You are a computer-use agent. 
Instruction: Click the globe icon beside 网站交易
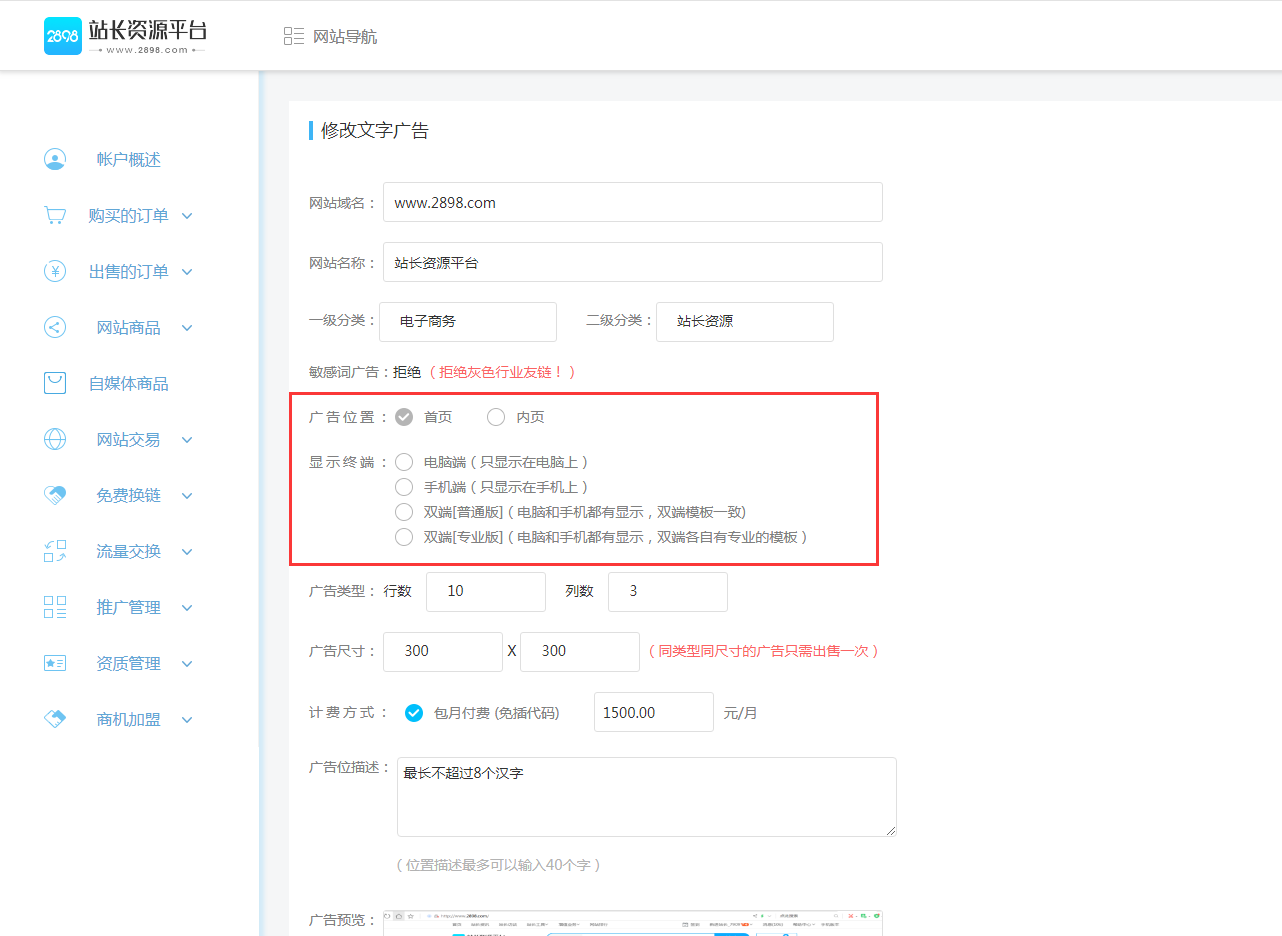55,440
